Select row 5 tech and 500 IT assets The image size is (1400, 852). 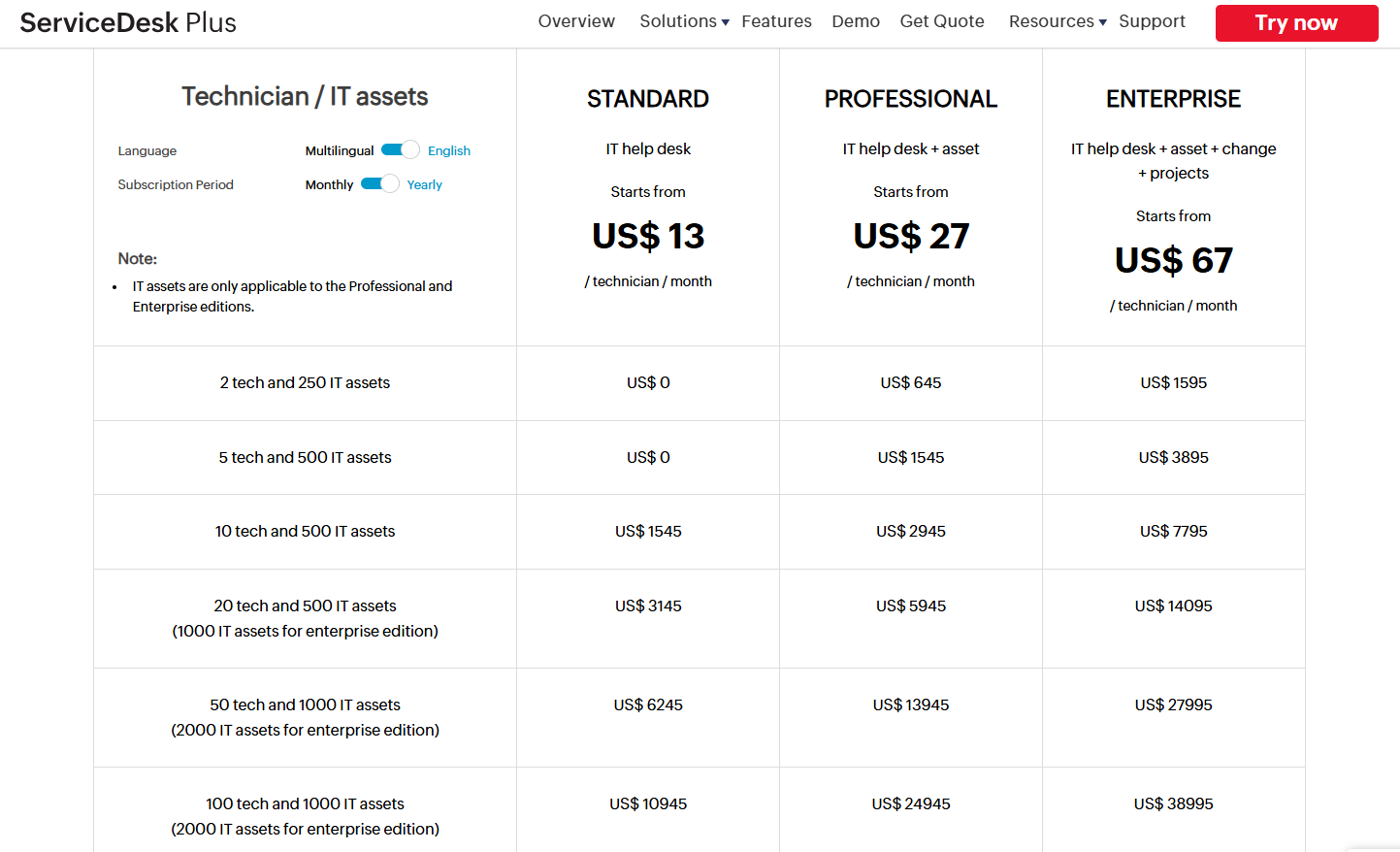(x=305, y=457)
